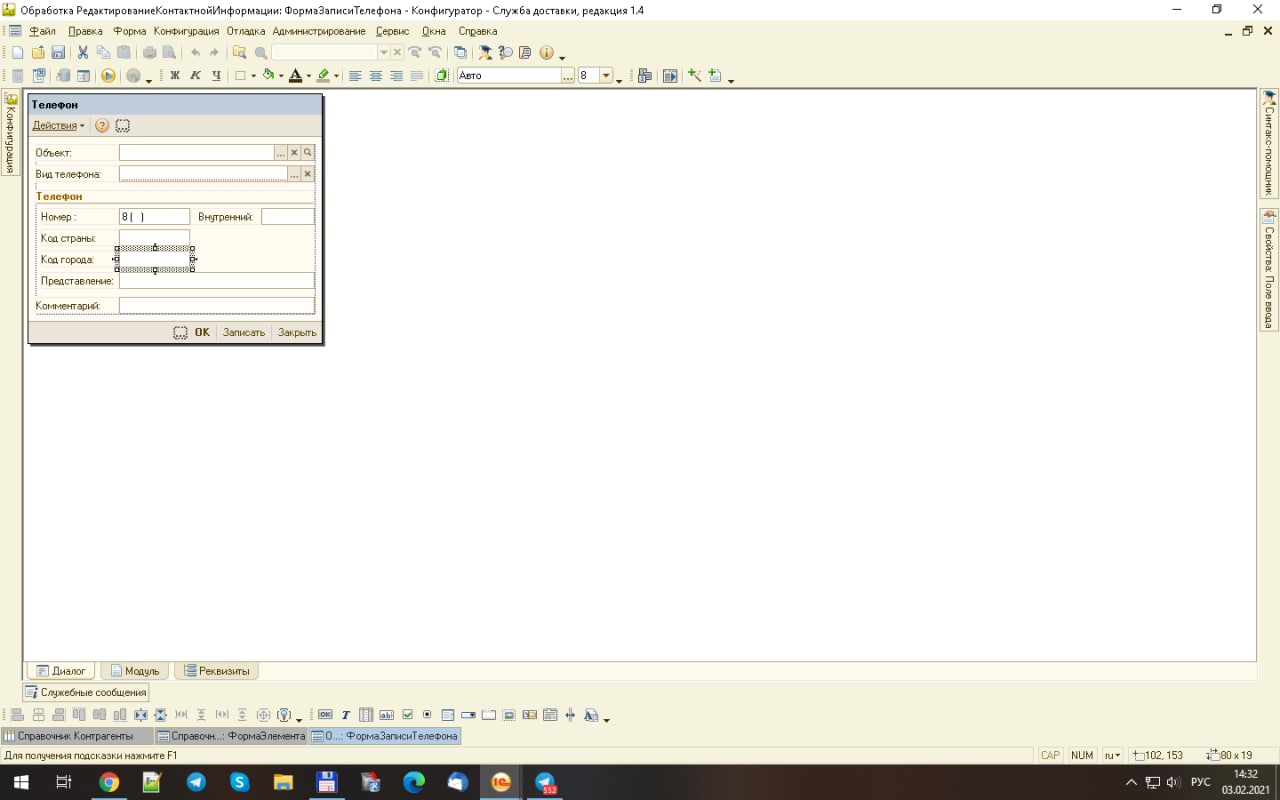Viewport: 1280px width, 800px height.
Task: Clear the Объект field with X button
Action: click(294, 153)
